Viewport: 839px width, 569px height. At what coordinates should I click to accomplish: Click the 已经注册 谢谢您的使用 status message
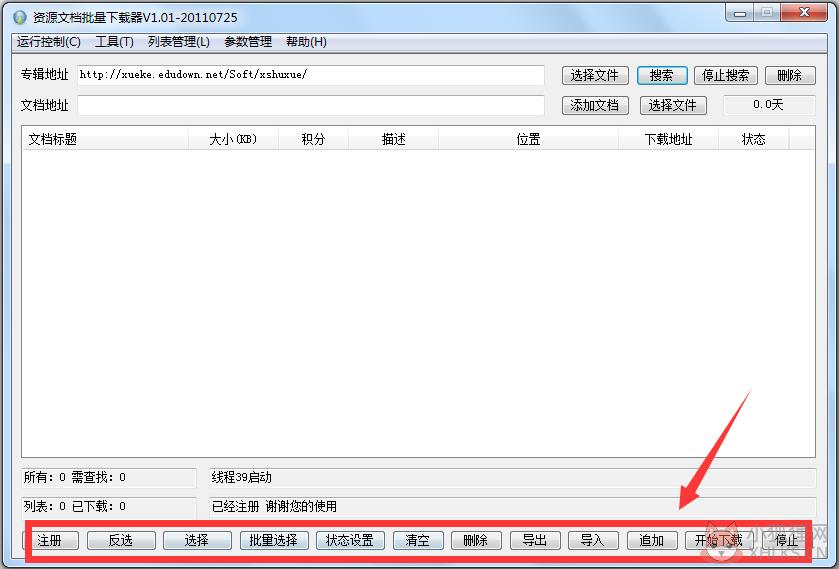pyautogui.click(x=274, y=506)
